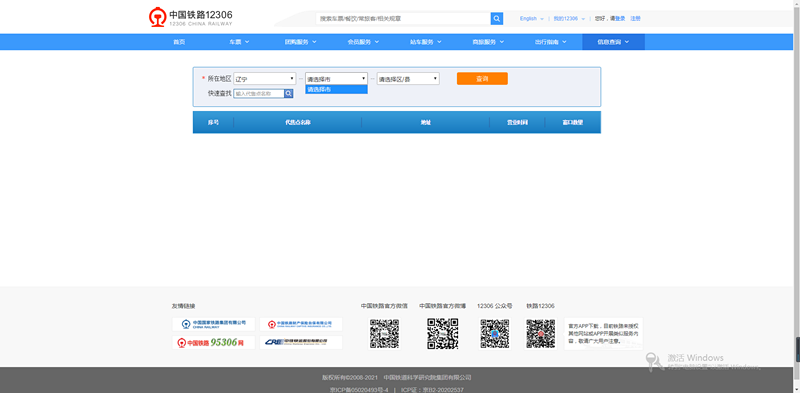
Task: Focus the top site search input field
Action: (403, 18)
